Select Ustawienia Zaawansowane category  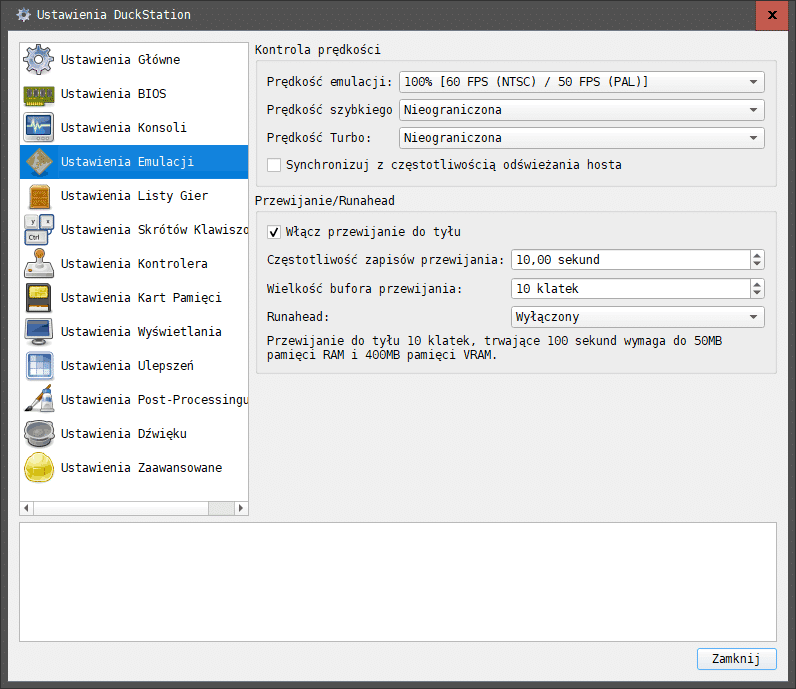pyautogui.click(x=134, y=468)
